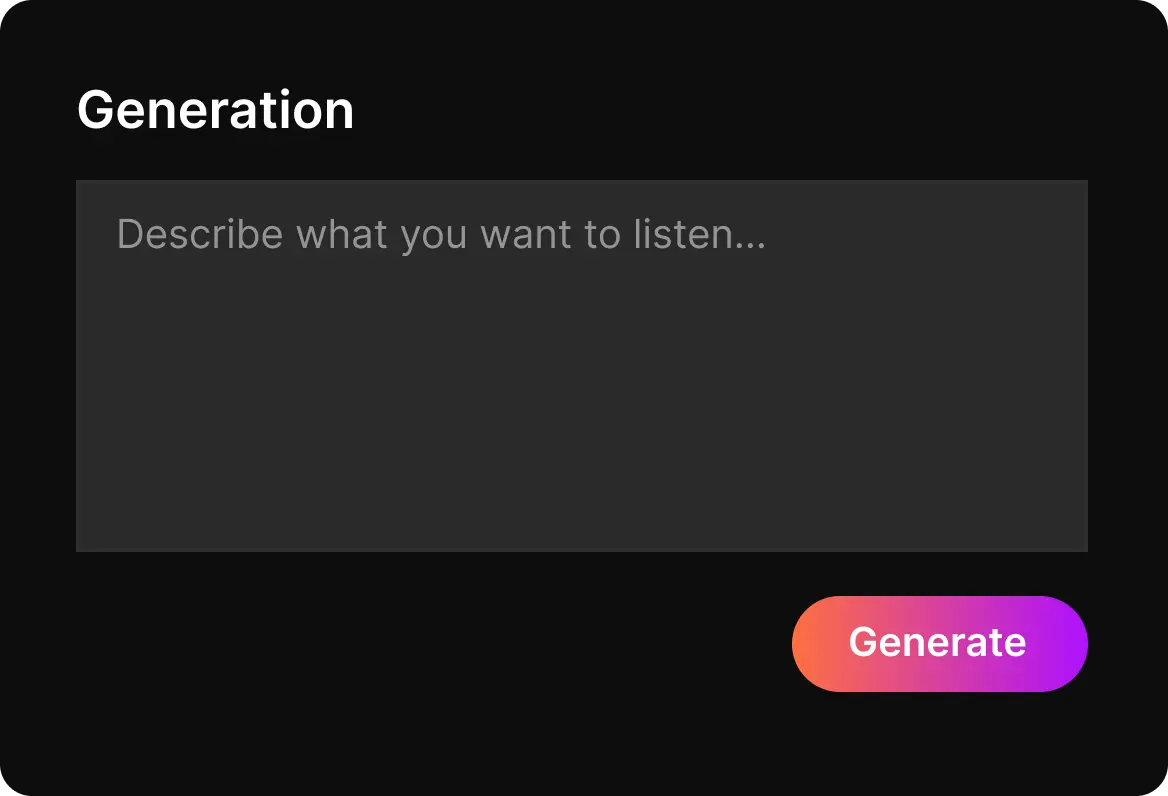
Task: Trigger audio creation via the Generate button
Action: [x=939, y=643]
